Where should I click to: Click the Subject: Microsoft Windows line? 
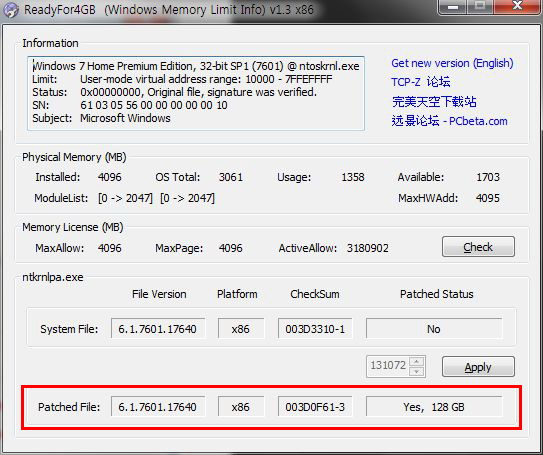pos(101,118)
